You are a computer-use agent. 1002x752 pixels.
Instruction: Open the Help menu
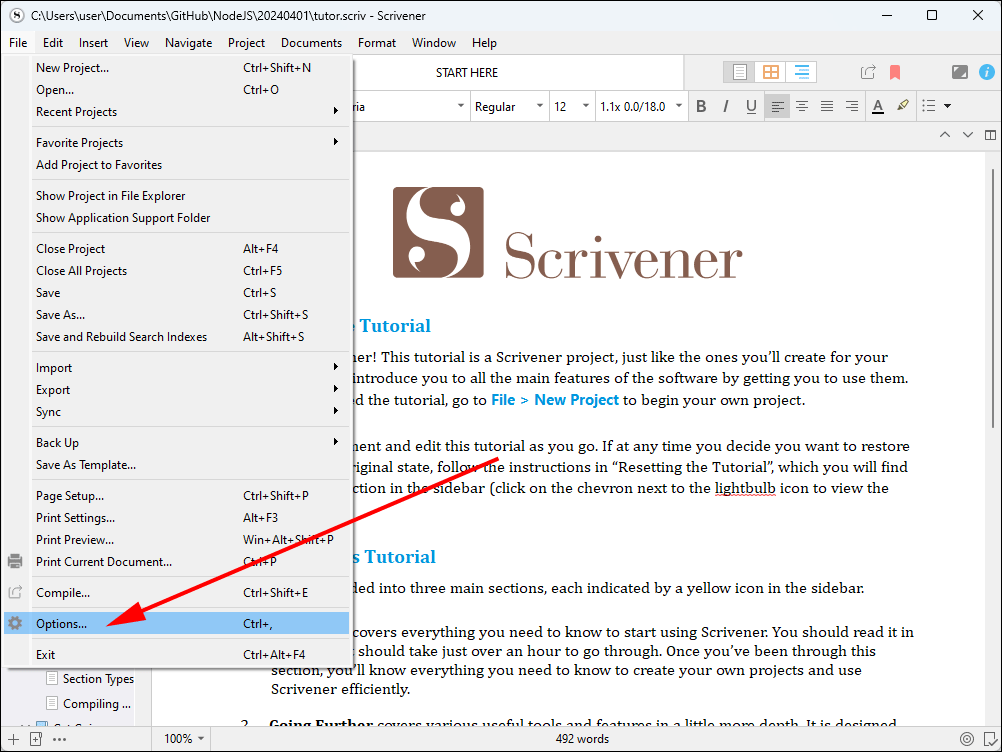pos(484,43)
